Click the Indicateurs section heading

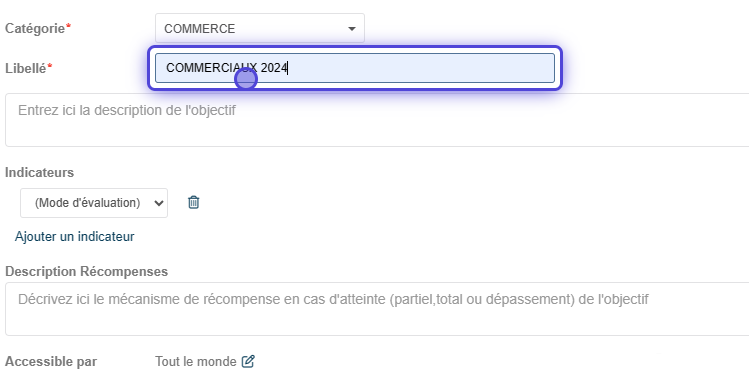[x=39, y=172]
